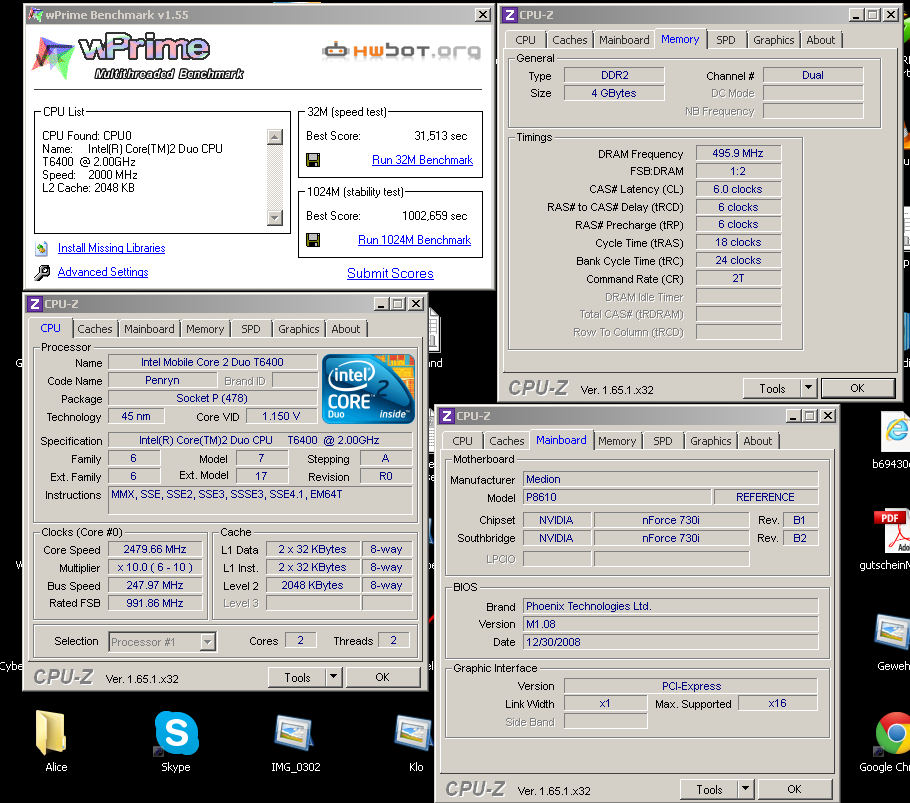Open the Graphics tab in Memory window
Screen dimensions: 910x803
pos(774,40)
